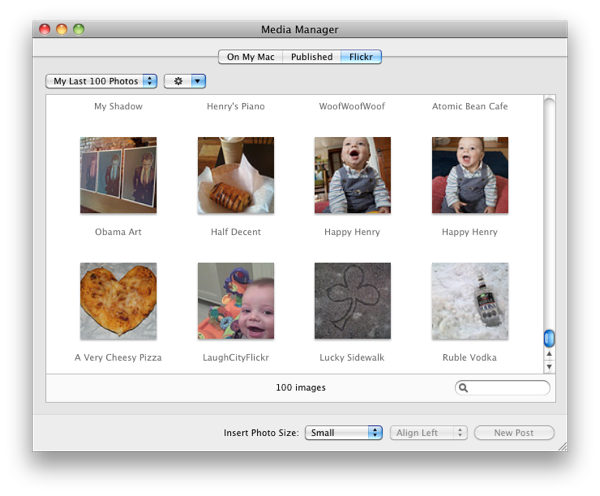Select the Ruble Vodka photo

pos(470,301)
